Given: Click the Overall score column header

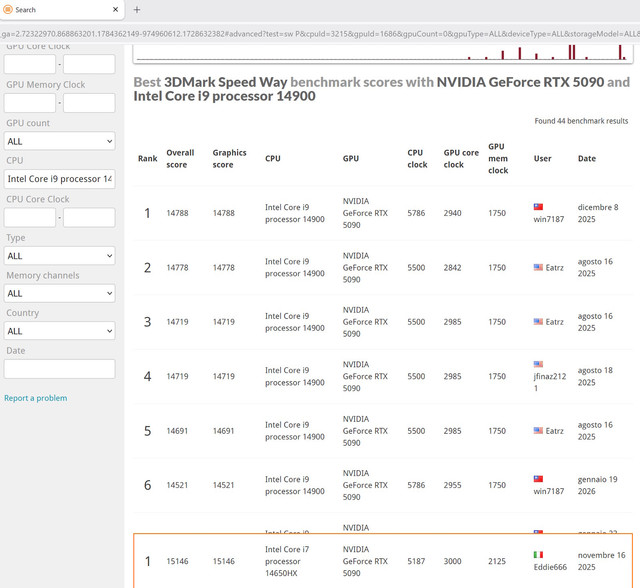Looking at the screenshot, I should pyautogui.click(x=180, y=158).
